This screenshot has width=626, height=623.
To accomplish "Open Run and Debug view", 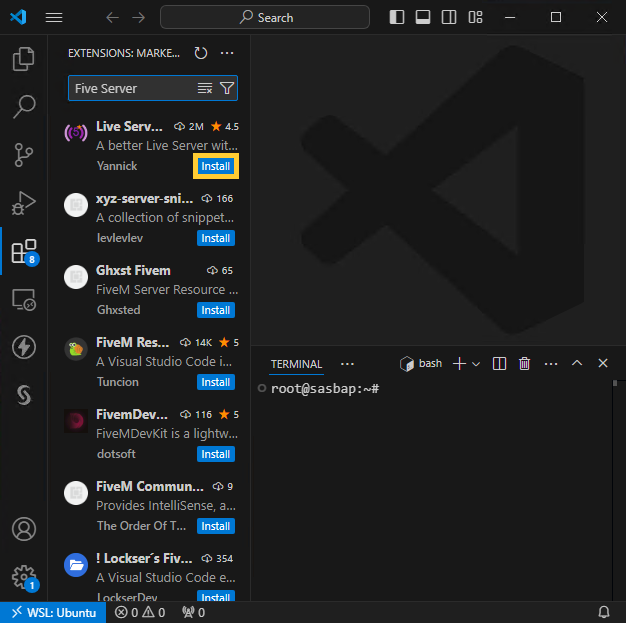I will click(x=24, y=203).
